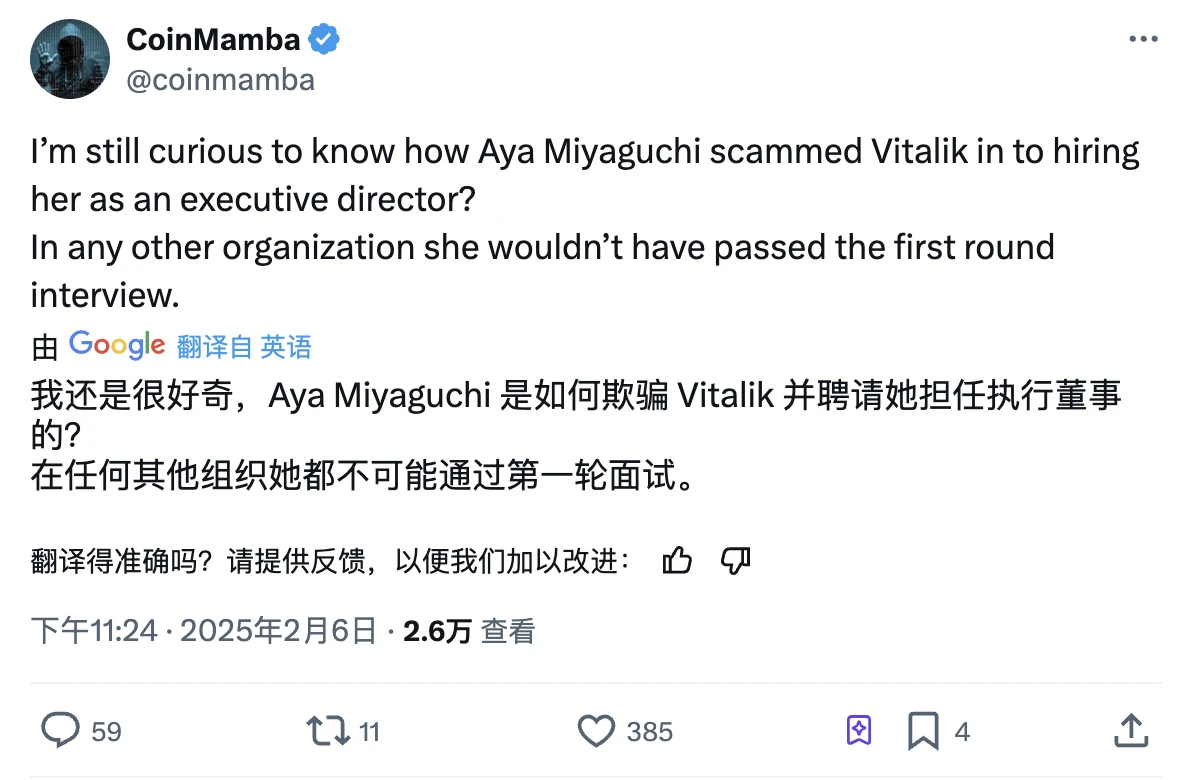Click the 385 likes count
Image resolution: width=1192 pixels, height=780 pixels.
649,732
